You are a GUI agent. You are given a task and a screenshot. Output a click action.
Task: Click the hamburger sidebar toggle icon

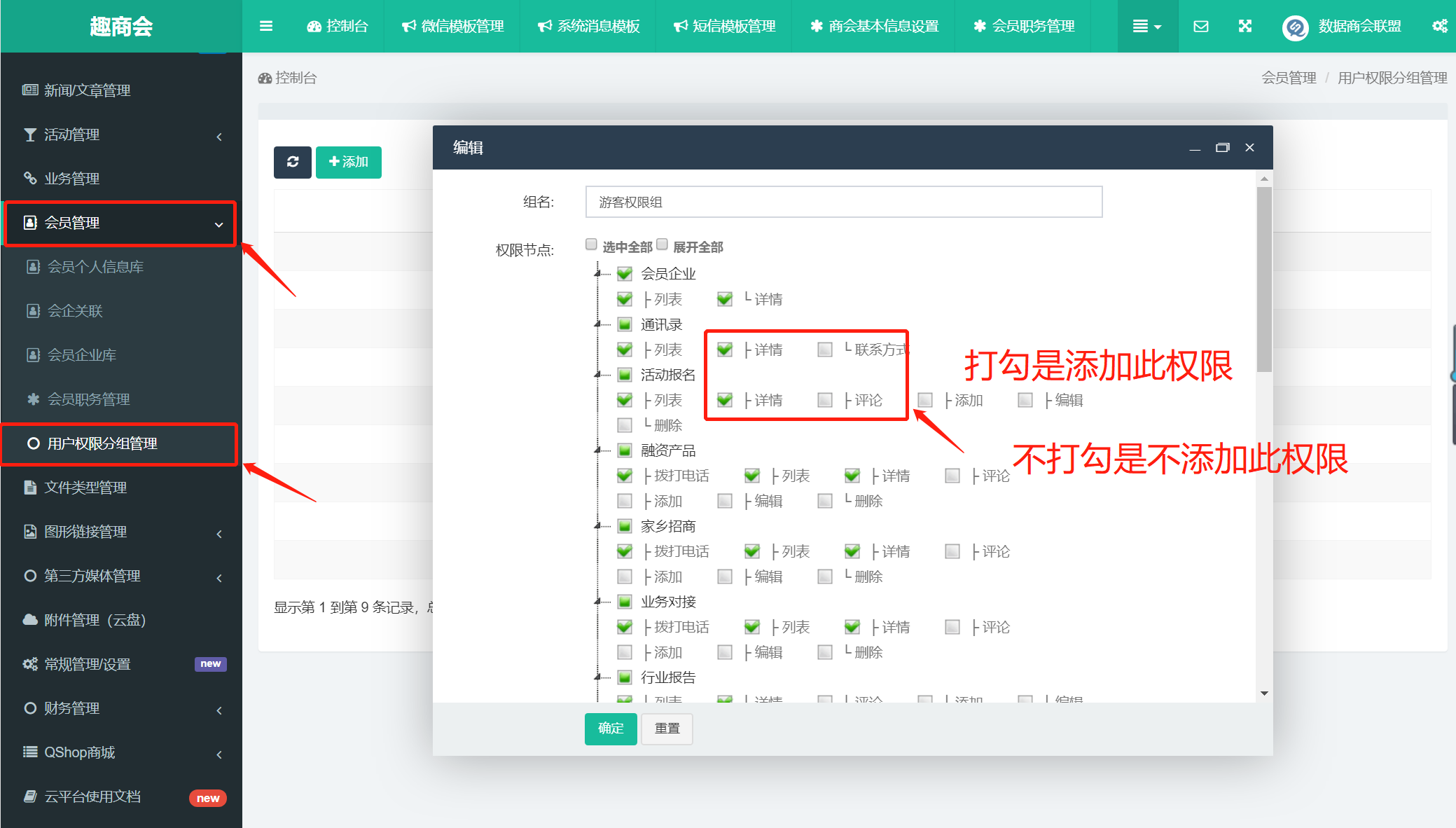[x=265, y=26]
